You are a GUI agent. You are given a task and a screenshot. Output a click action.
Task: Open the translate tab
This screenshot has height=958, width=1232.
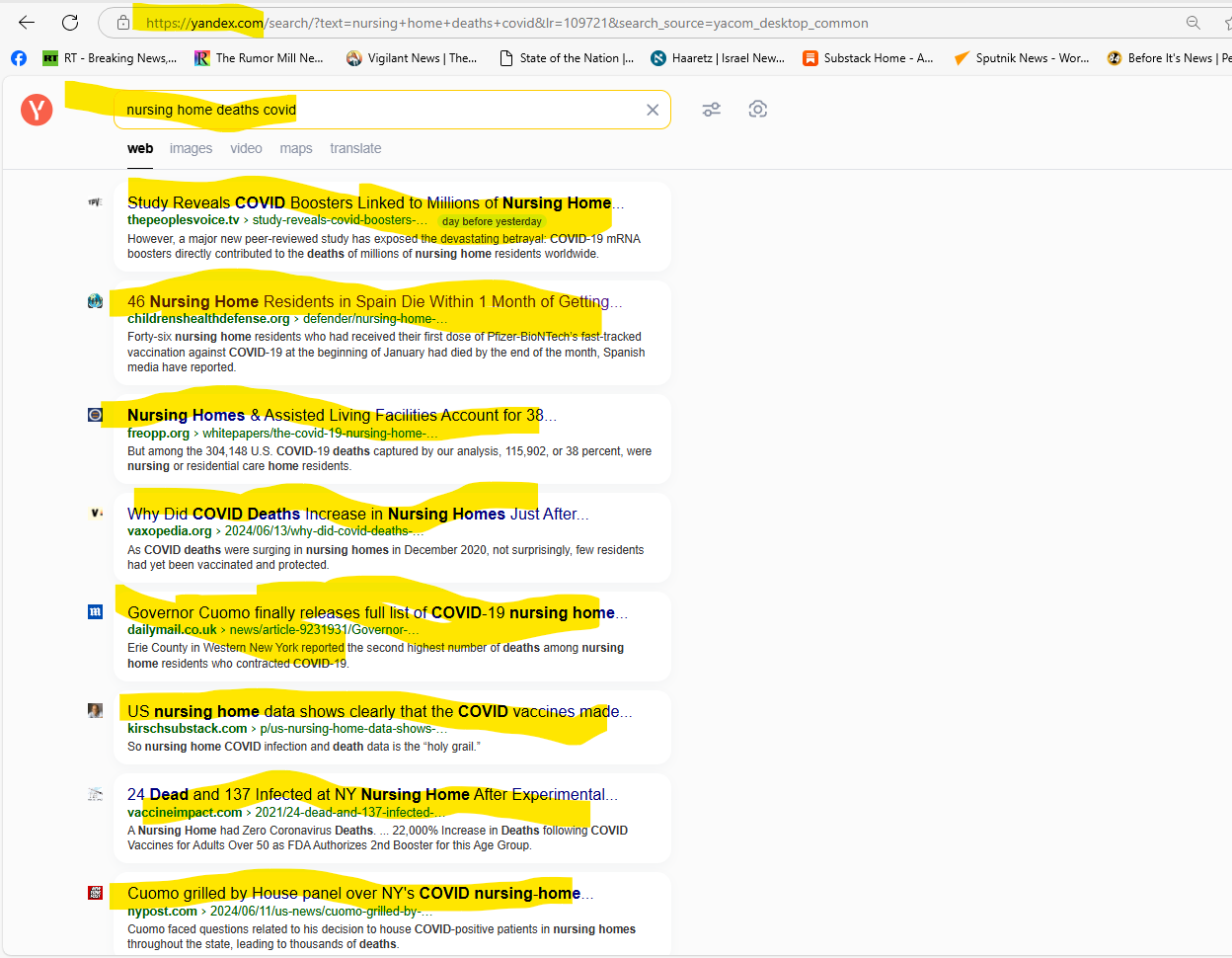coord(355,148)
